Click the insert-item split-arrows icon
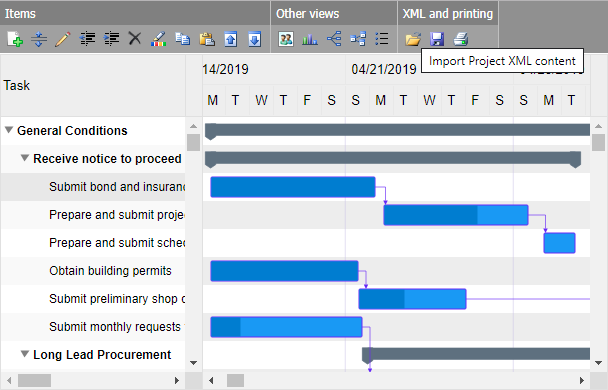This screenshot has height=390, width=608. point(39,39)
